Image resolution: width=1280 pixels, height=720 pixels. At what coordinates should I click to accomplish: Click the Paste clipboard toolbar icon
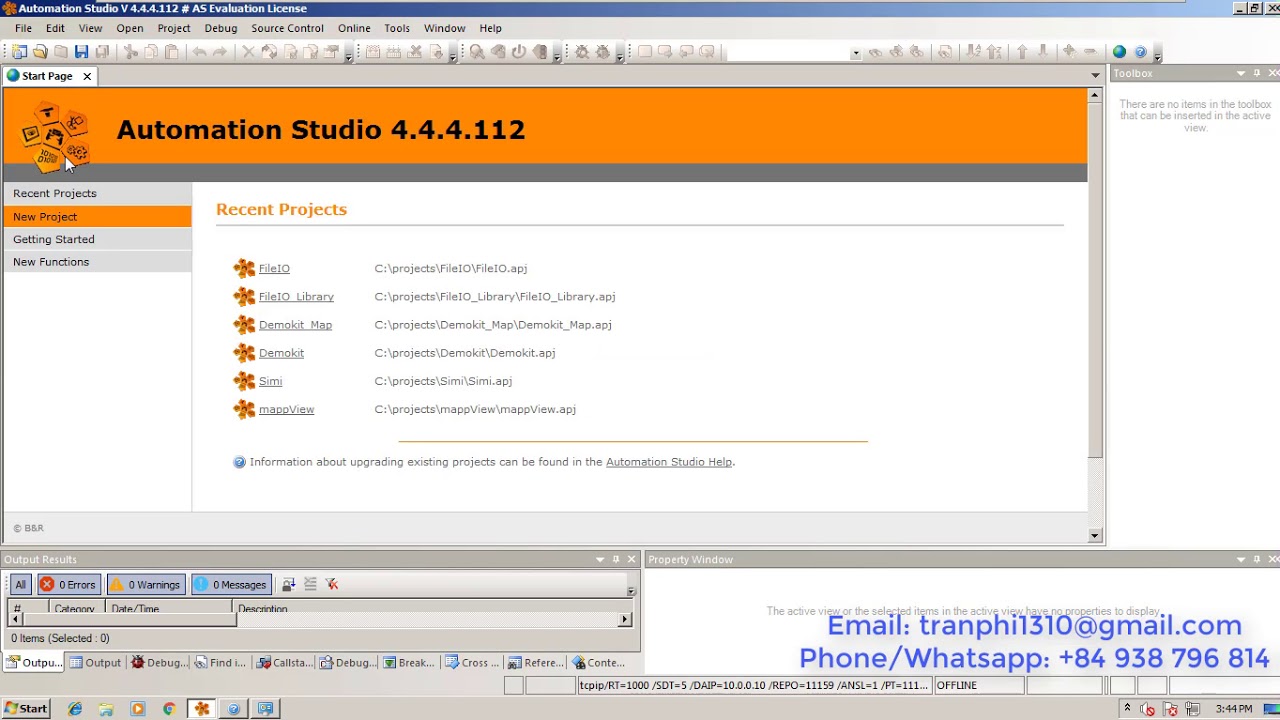tap(172, 52)
